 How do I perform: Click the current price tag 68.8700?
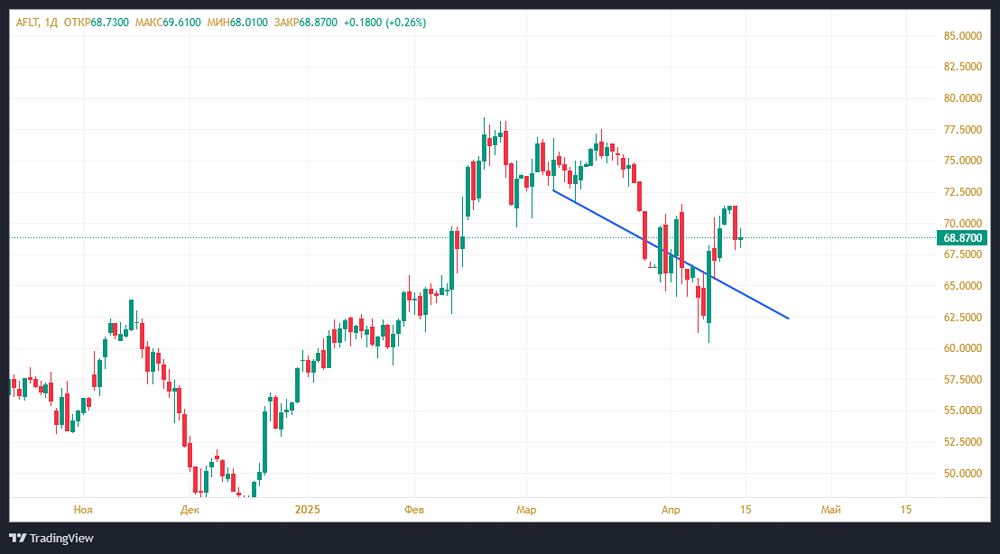pos(962,238)
